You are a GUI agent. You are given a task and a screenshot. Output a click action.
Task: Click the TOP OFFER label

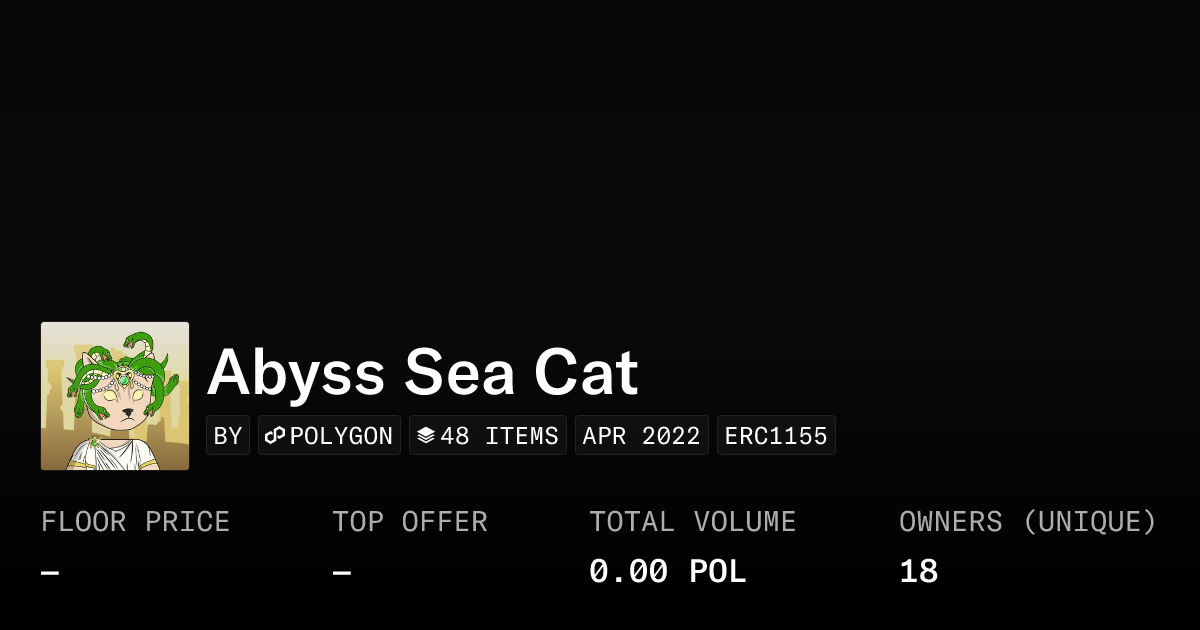[410, 522]
